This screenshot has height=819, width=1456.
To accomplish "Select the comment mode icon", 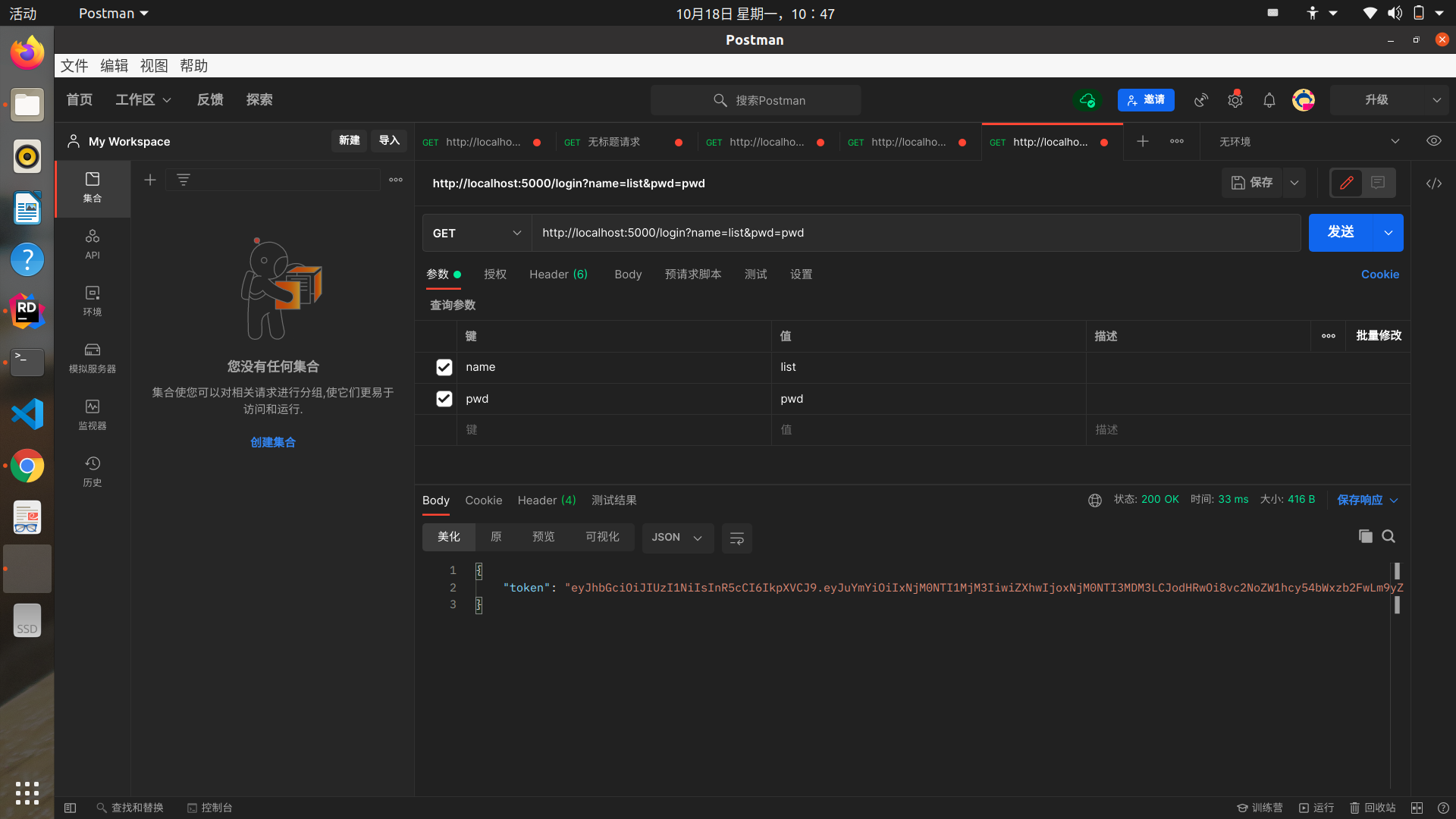I will (x=1378, y=183).
